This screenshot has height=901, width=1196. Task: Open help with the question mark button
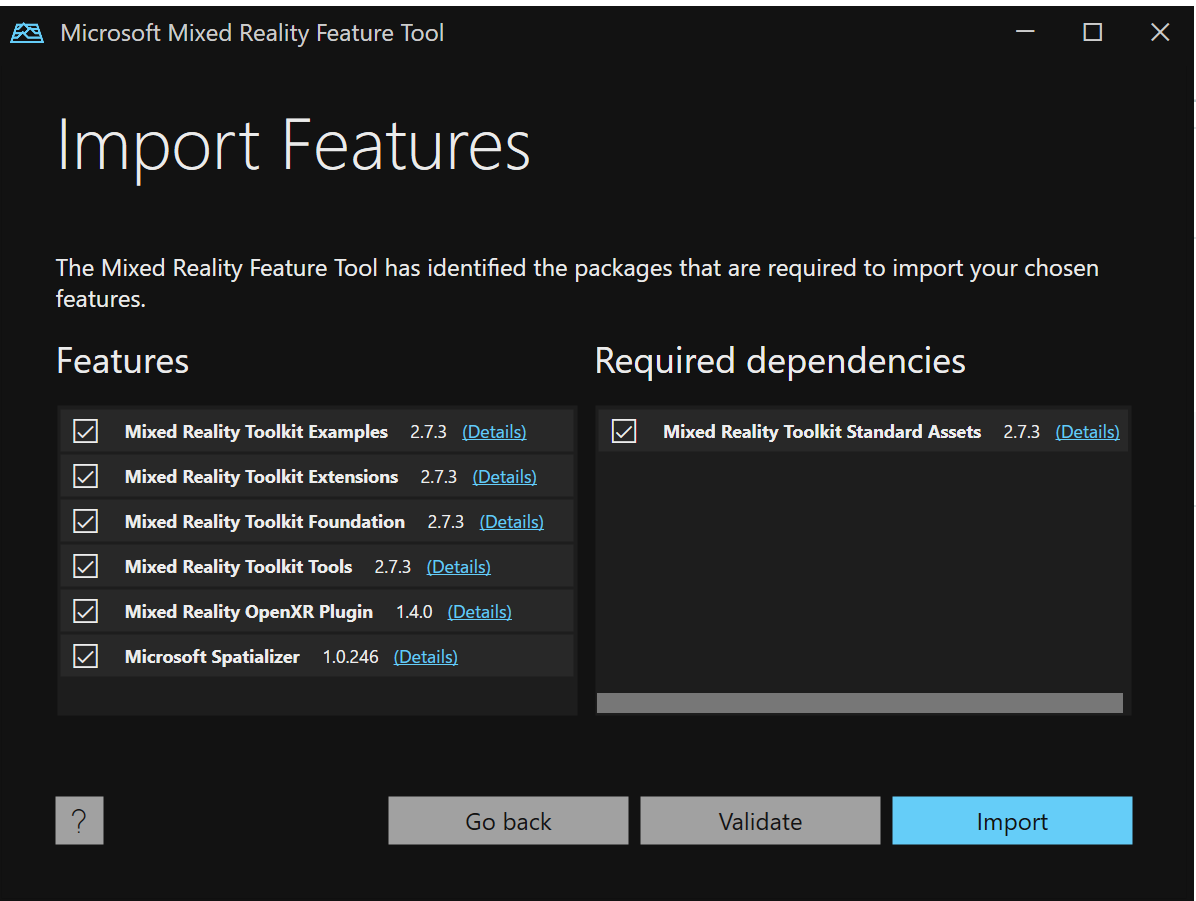coord(79,821)
